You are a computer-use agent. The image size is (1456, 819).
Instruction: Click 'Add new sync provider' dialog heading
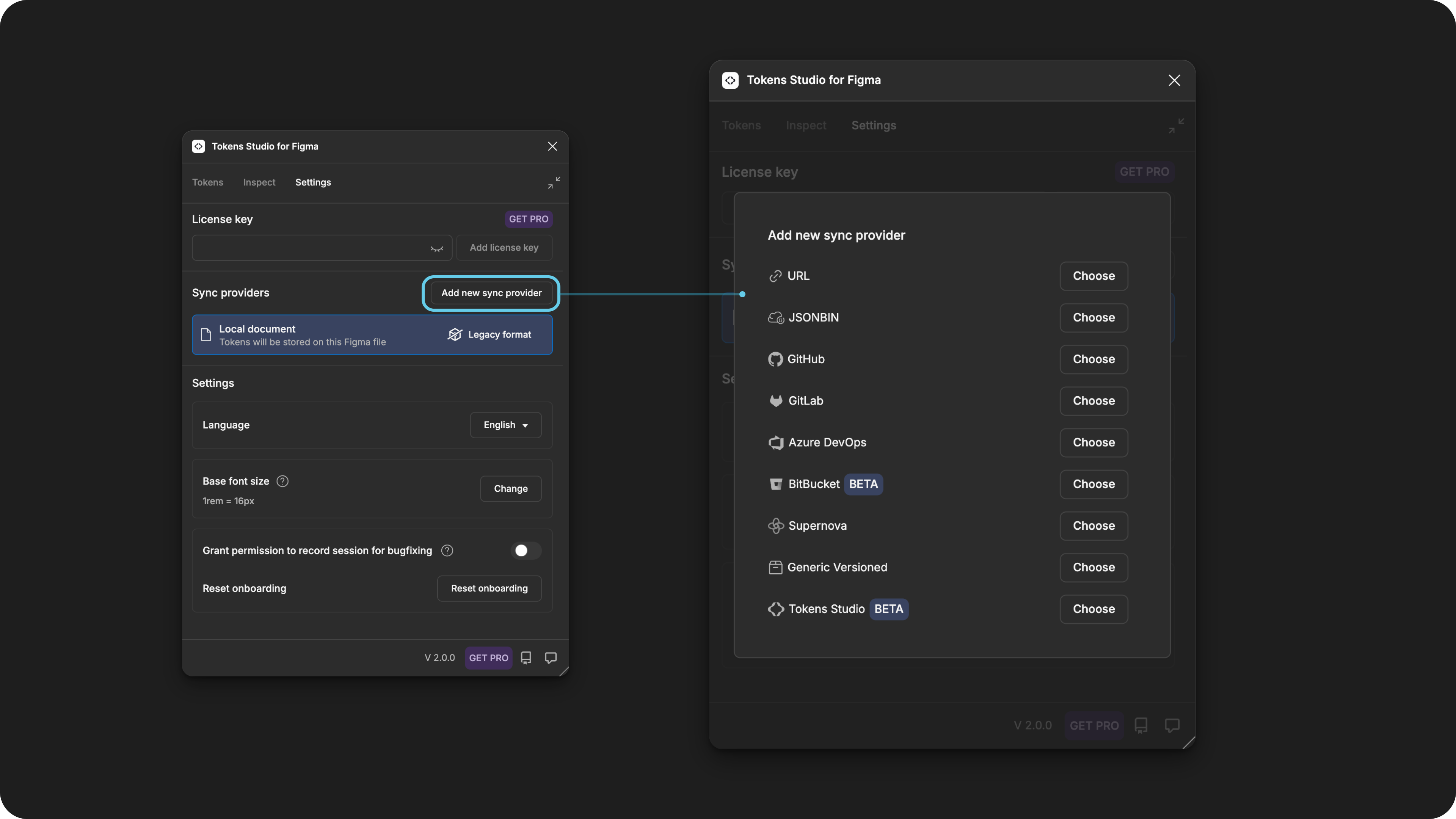coord(836,235)
